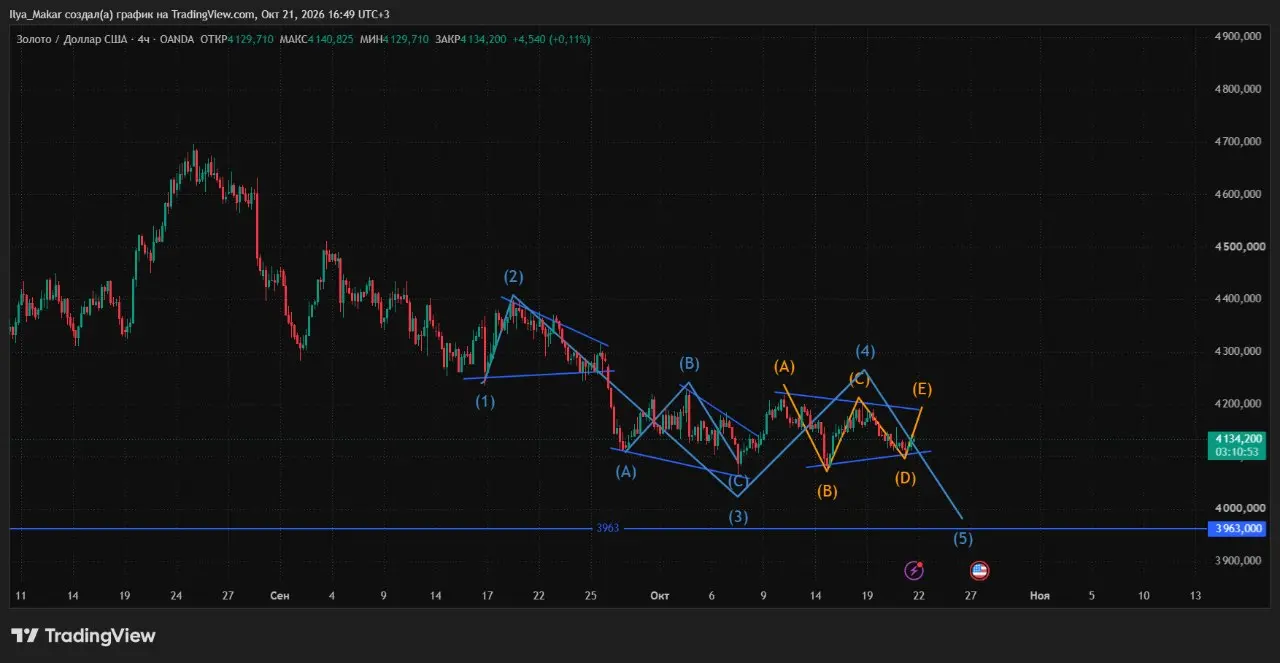Image resolution: width=1280 pixels, height=663 pixels.
Task: Select the orange (C) wave label
Action: 859,378
